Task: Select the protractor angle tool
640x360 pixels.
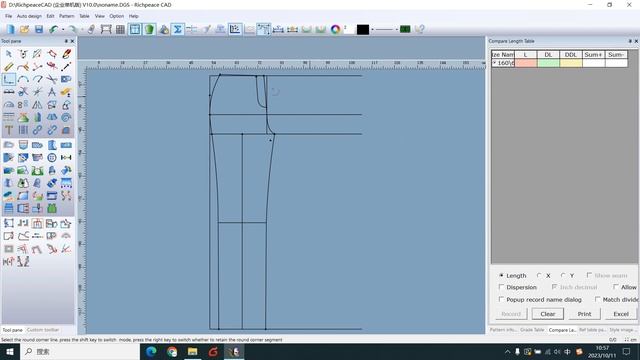Action: 9,105
